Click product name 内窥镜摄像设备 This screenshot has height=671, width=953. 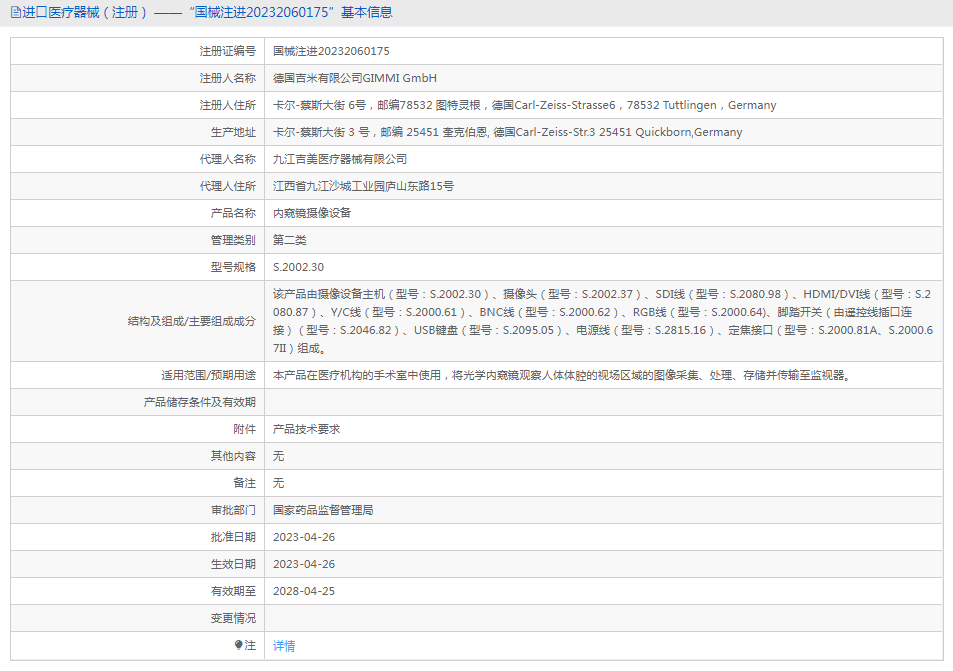click(312, 213)
